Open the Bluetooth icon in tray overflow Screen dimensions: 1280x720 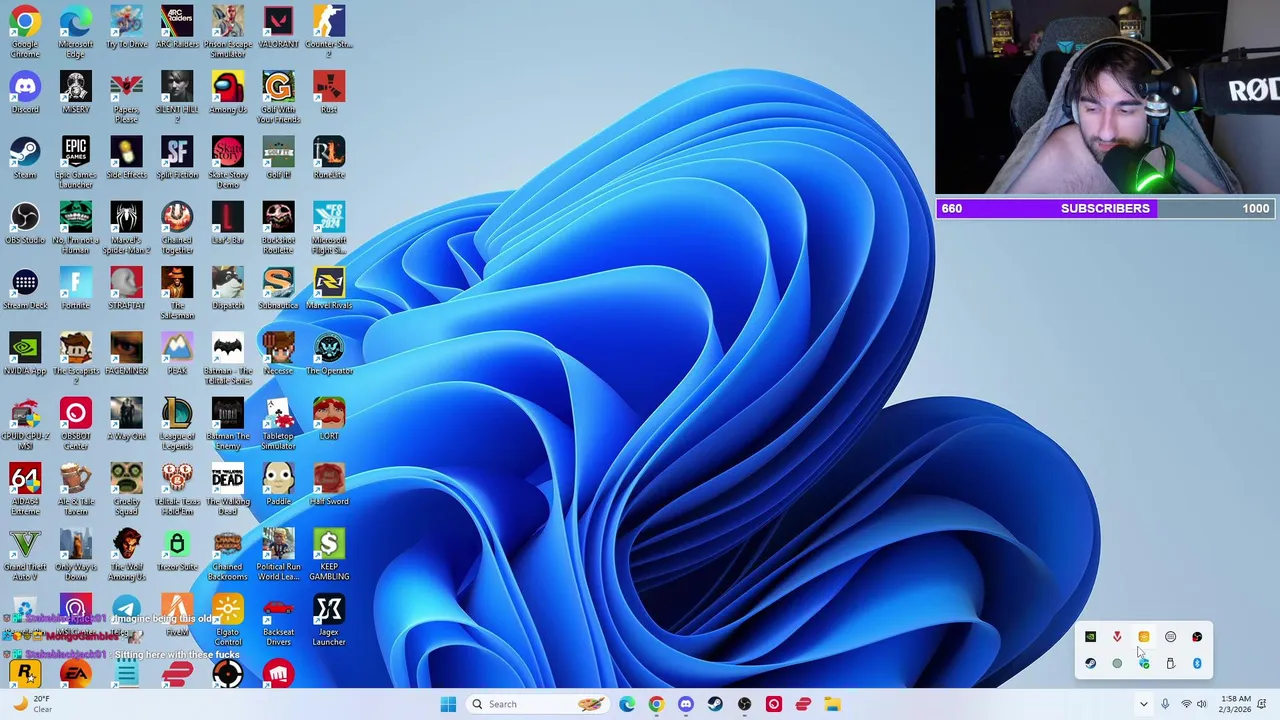(1197, 663)
